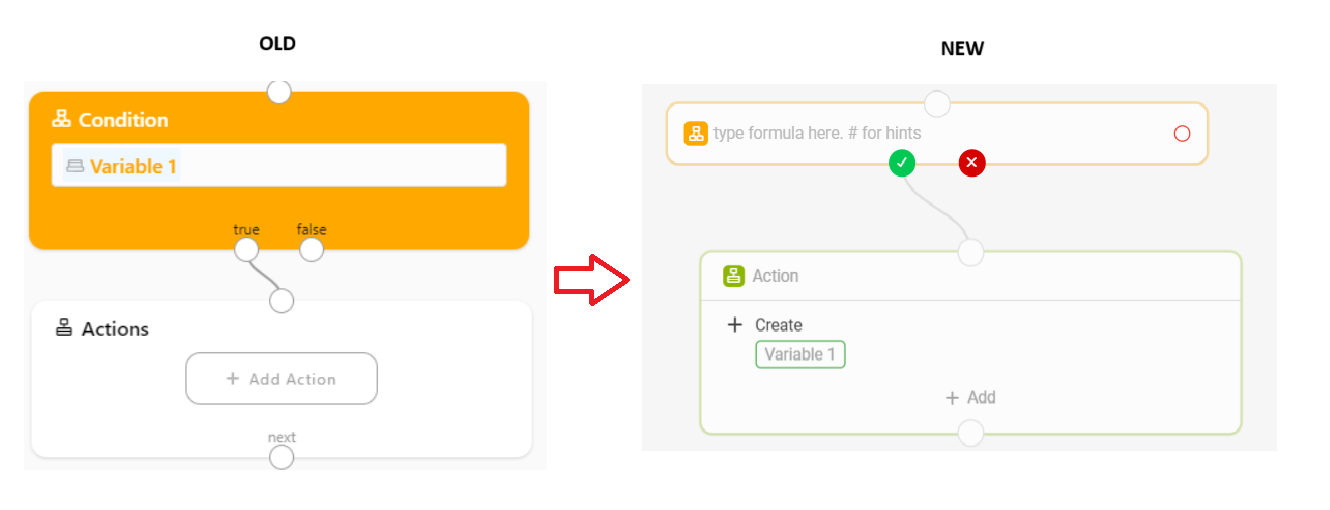Click the red X false output connector

pos(972,162)
